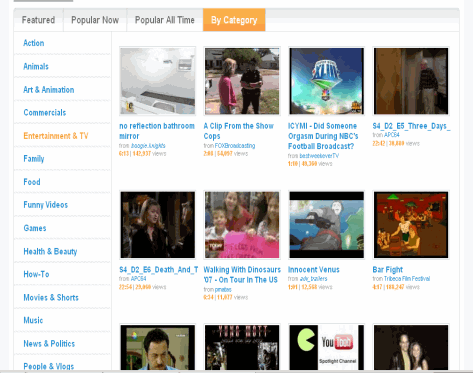Image resolution: width=473 pixels, height=373 pixels.
Task: Open the Pac-Man YouTube Spotlight Channel thumbnail
Action: pos(326,347)
